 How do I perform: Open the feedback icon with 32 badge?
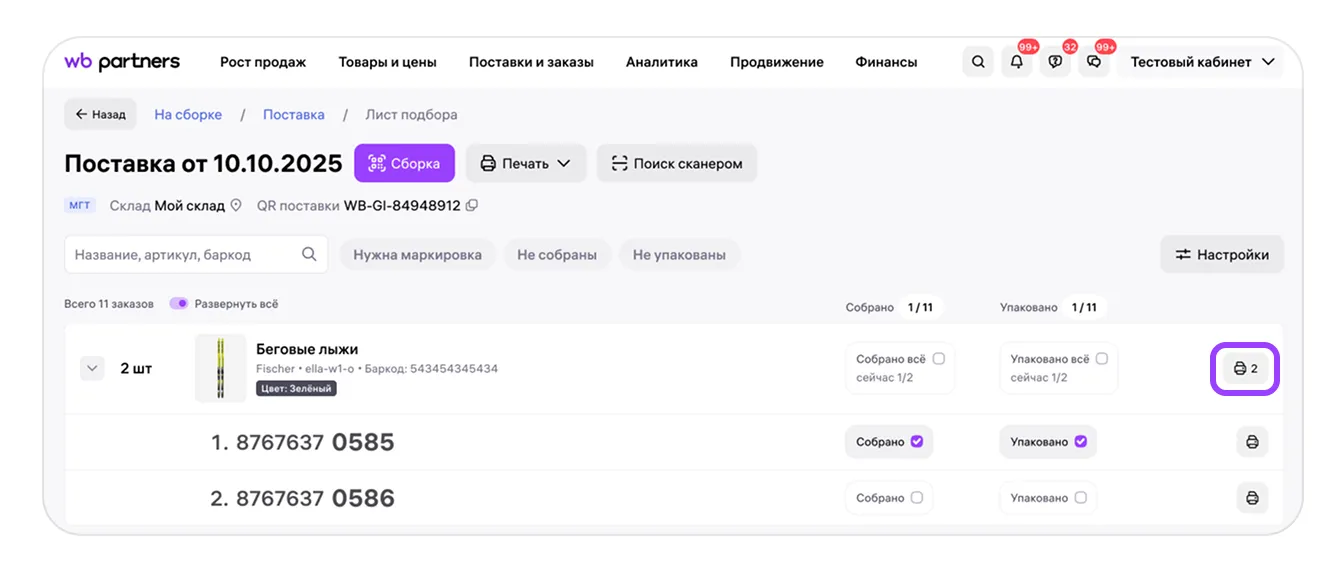pyautogui.click(x=1055, y=62)
